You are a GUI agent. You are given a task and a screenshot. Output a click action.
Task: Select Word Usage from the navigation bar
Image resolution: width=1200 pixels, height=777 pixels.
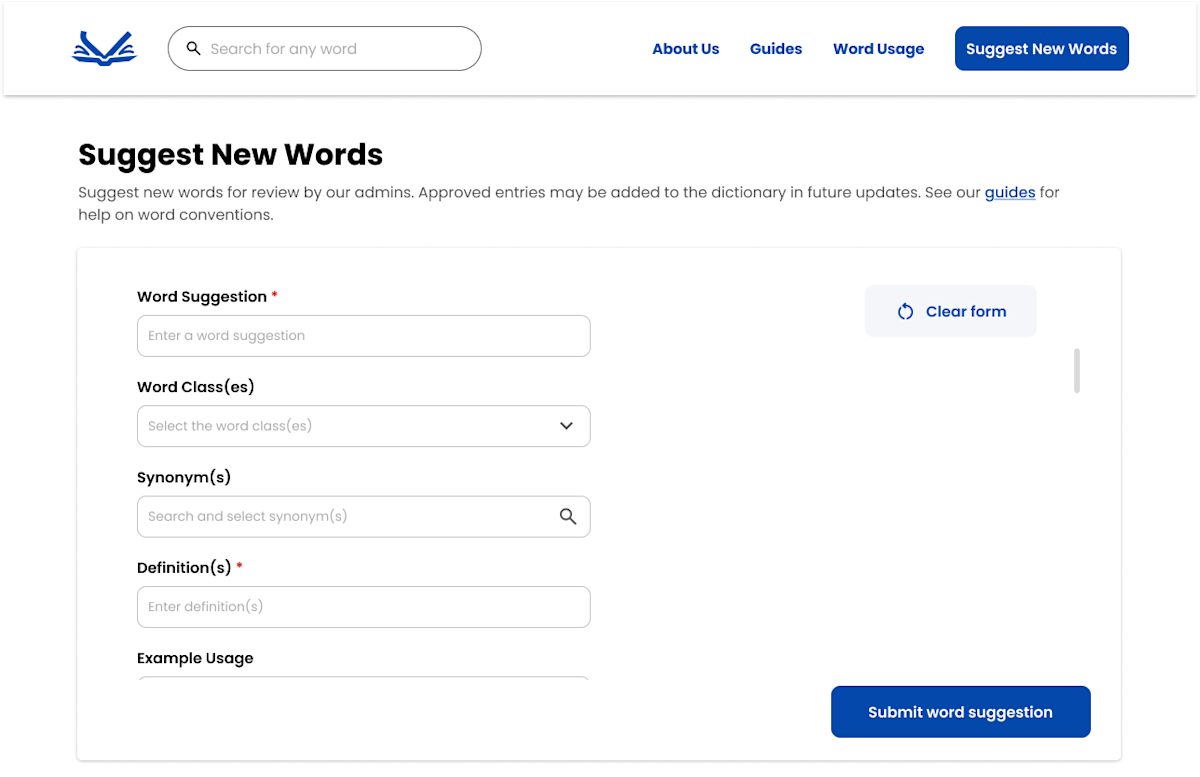(x=878, y=48)
